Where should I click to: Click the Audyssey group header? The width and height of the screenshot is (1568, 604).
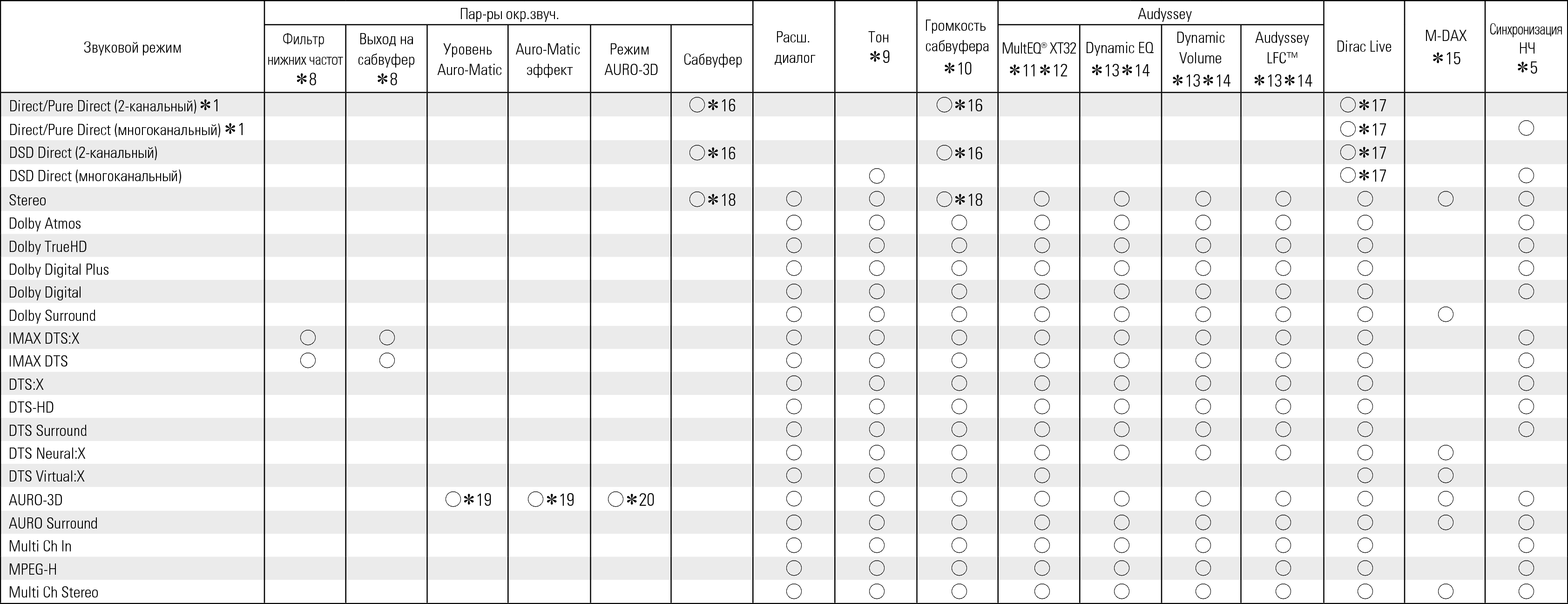1164,14
